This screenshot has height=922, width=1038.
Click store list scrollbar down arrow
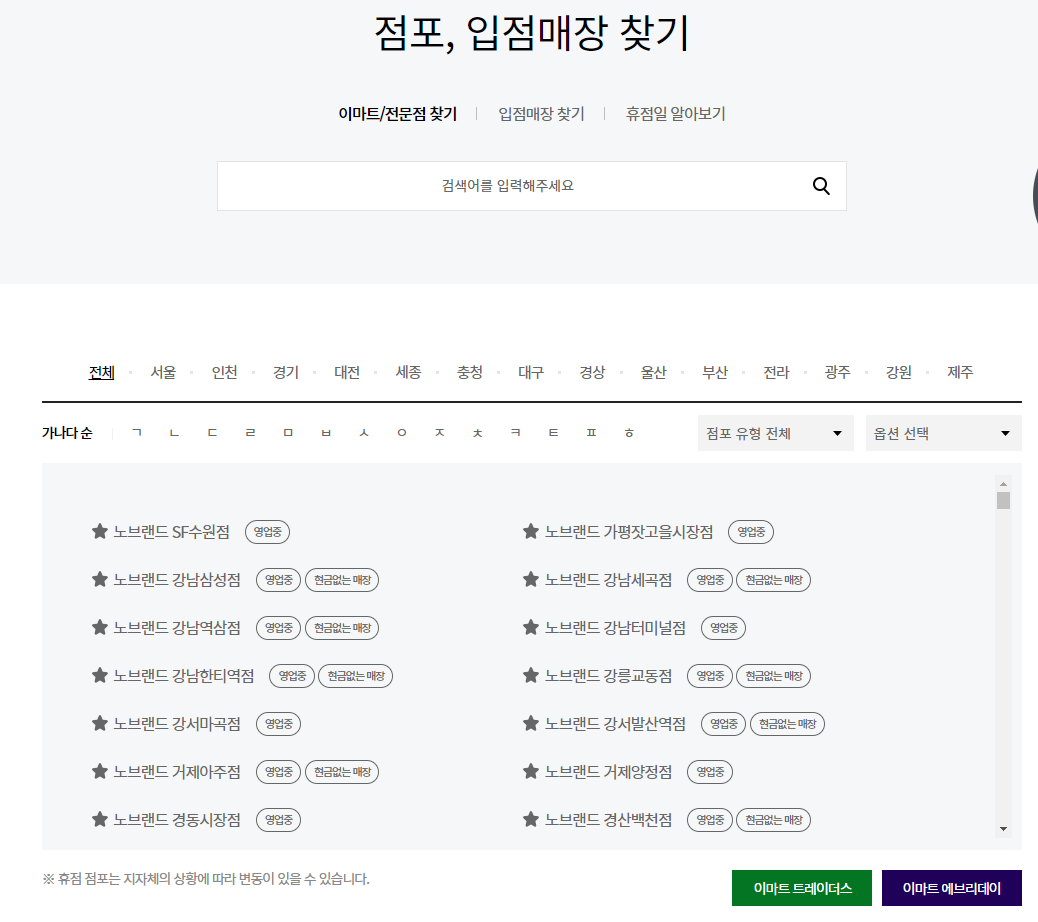click(x=1004, y=829)
